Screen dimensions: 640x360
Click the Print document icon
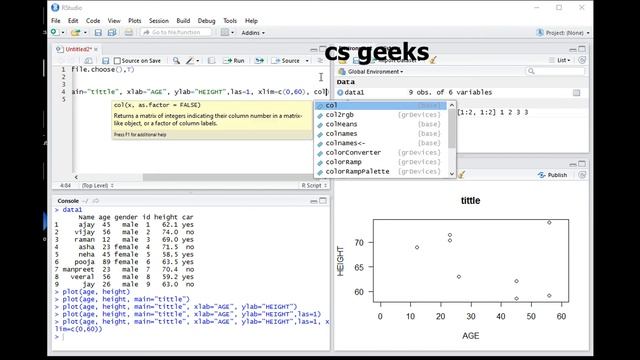coord(129,32)
